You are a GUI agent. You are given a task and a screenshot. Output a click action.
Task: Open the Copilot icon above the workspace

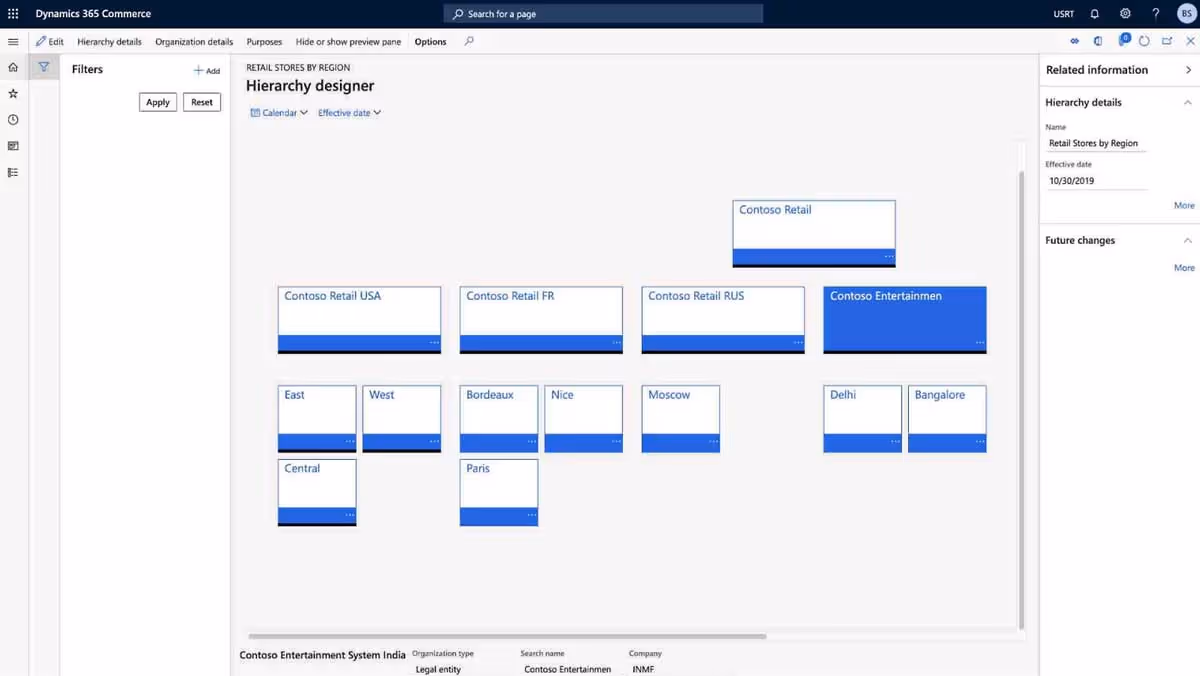[x=1123, y=41]
